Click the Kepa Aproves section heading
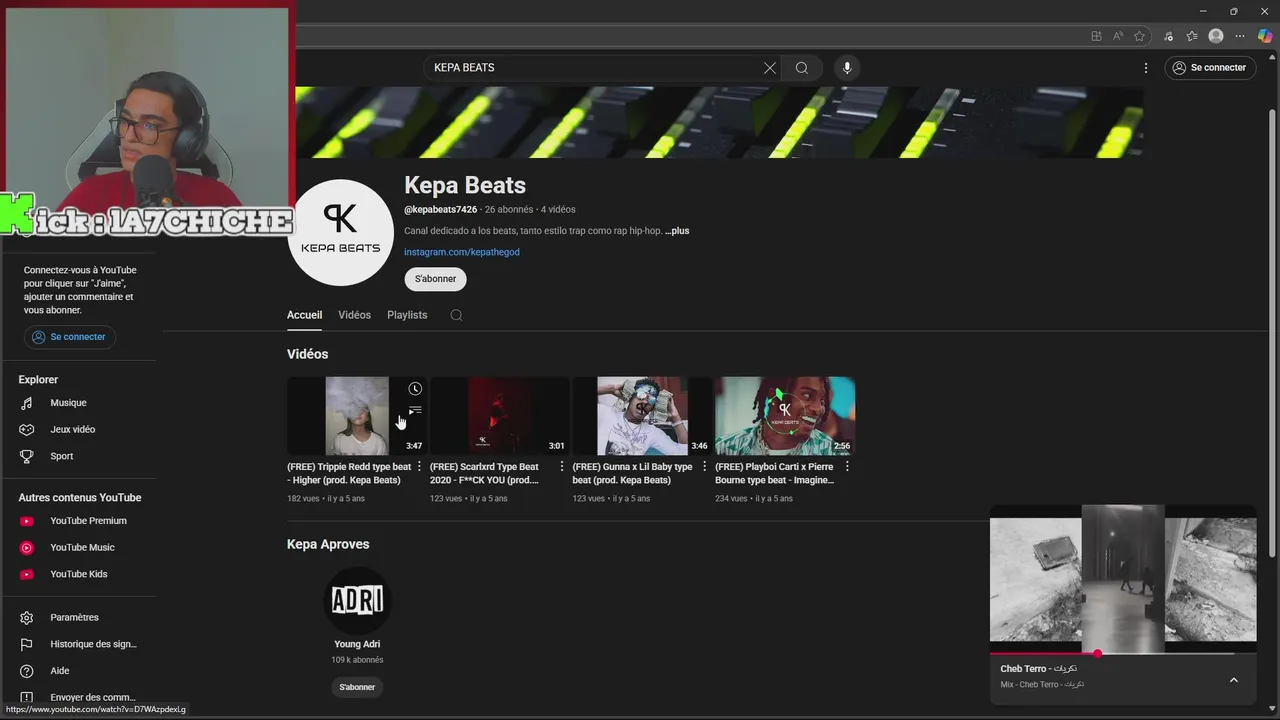This screenshot has width=1280, height=720. click(328, 544)
